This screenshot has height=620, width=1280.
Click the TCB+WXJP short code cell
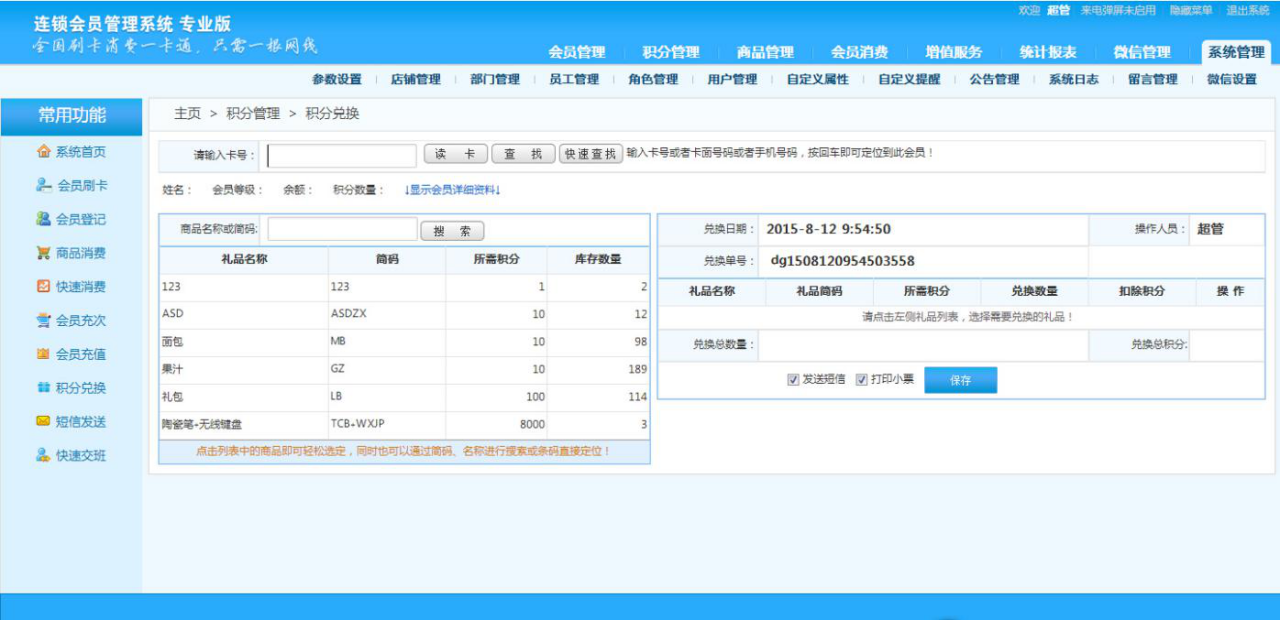click(x=387, y=425)
